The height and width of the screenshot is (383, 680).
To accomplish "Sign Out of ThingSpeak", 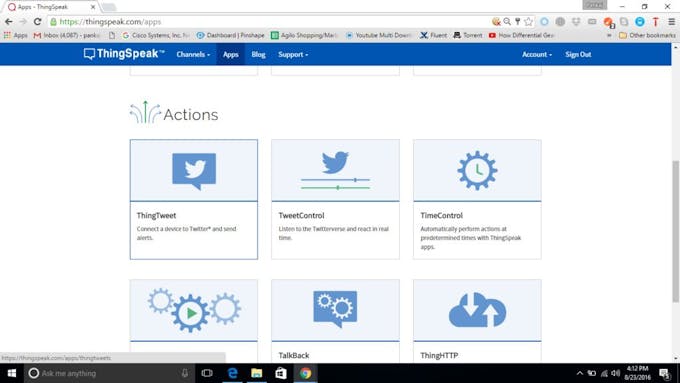I will [578, 55].
